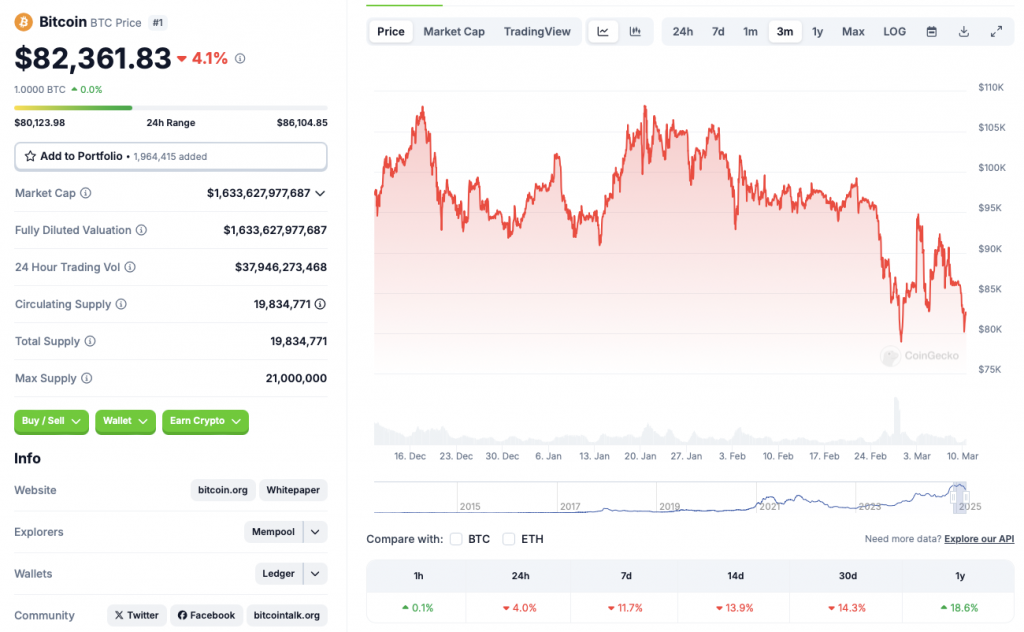The image size is (1024, 632).
Task: Open the Total Supply info icon
Action: tap(90, 341)
